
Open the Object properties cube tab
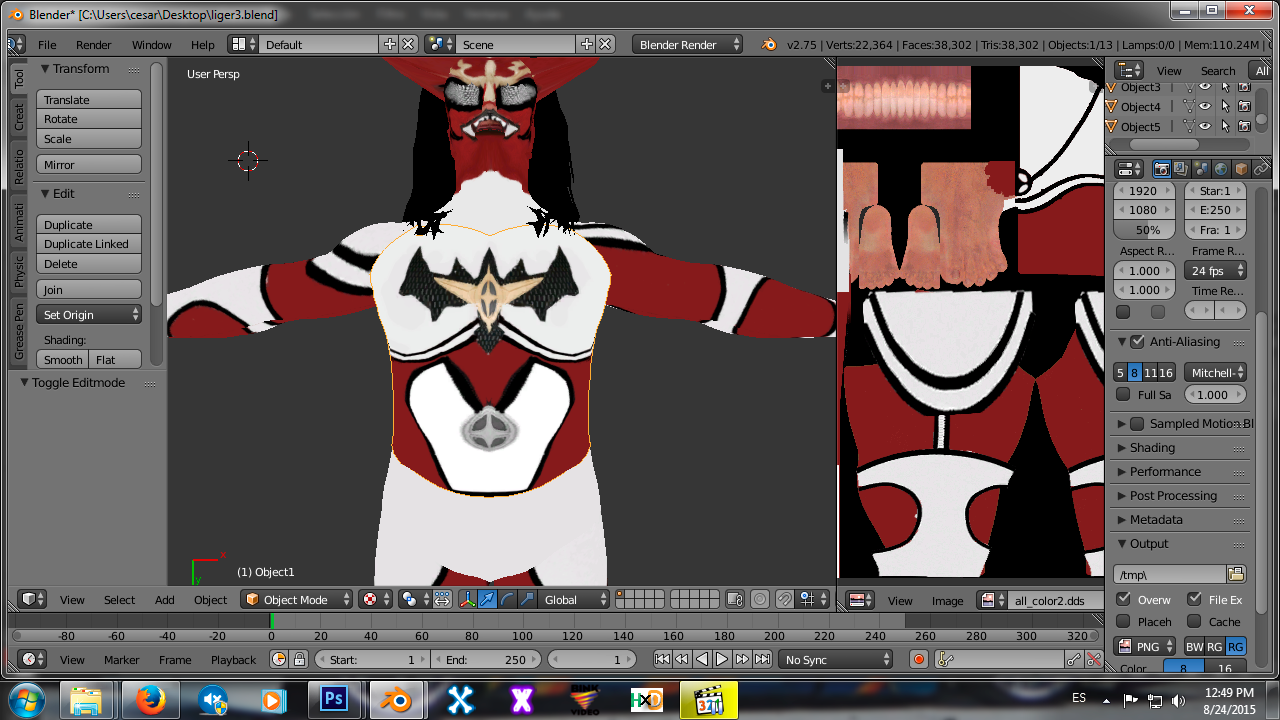tap(1241, 169)
